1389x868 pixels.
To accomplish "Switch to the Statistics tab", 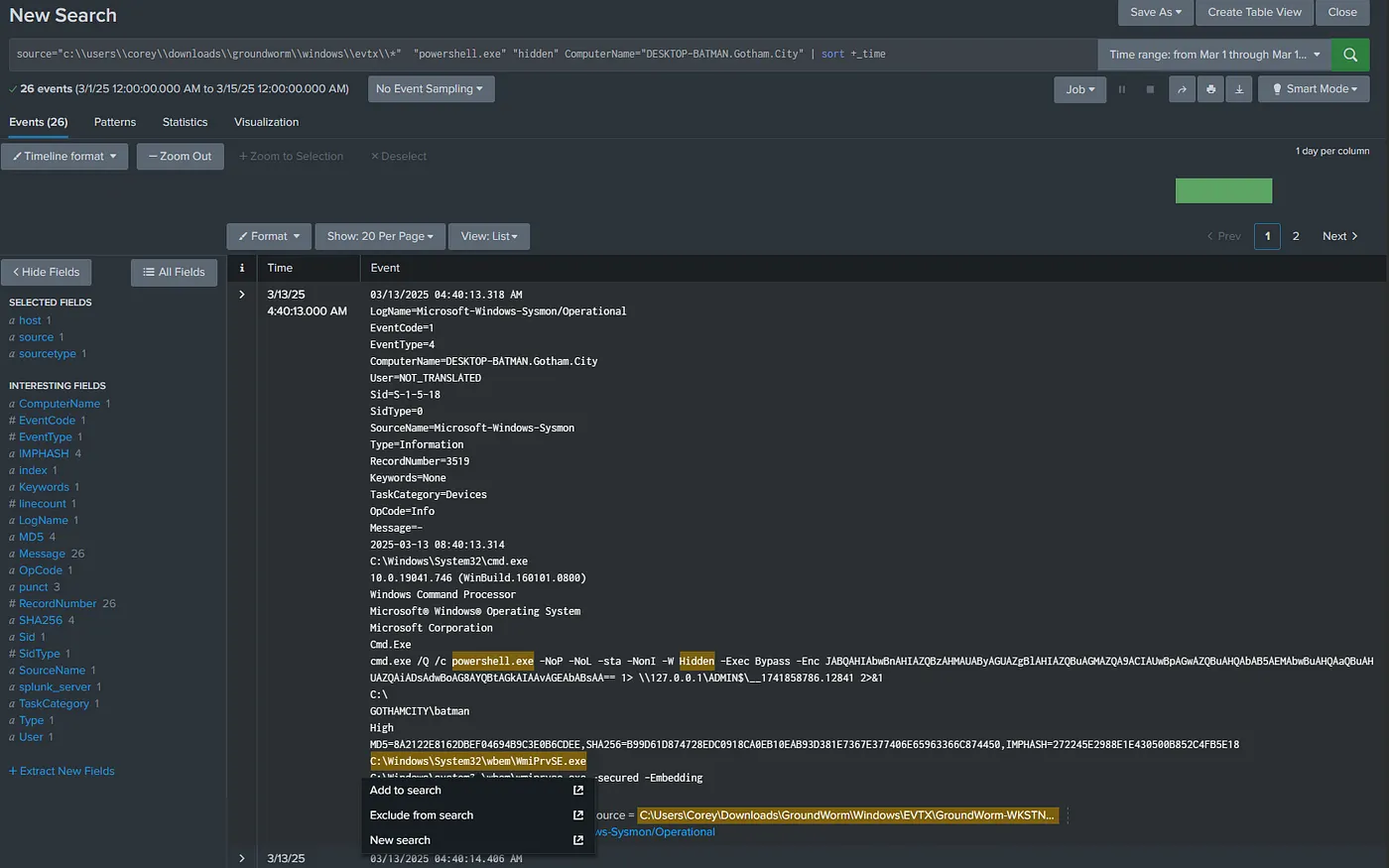I will (x=186, y=122).
